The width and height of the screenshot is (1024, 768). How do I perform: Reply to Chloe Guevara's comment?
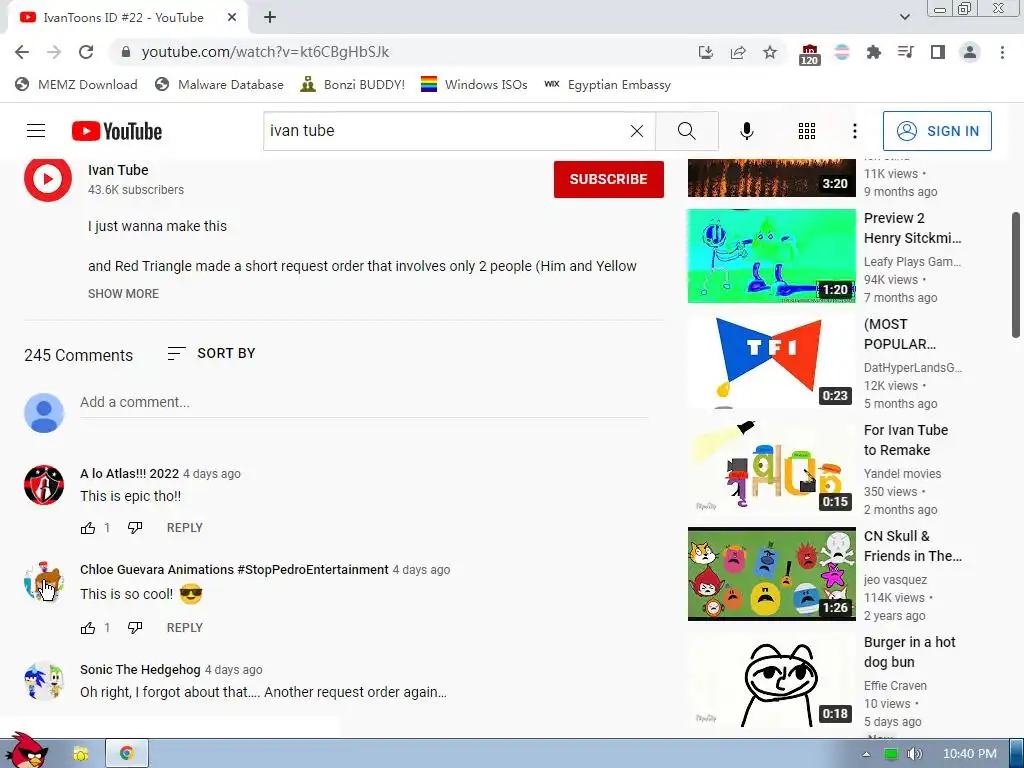coord(185,628)
